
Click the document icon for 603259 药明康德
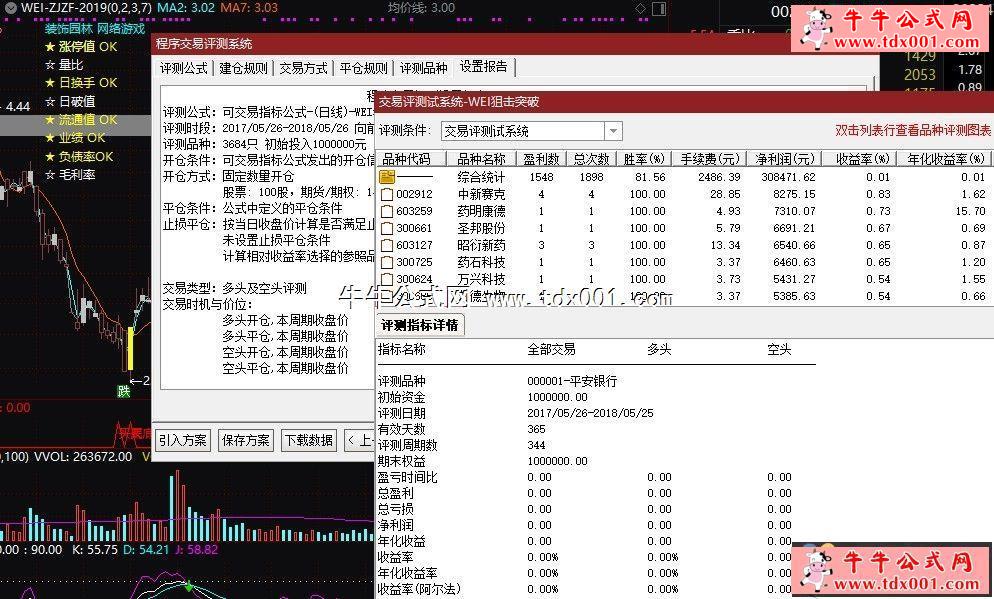(387, 211)
